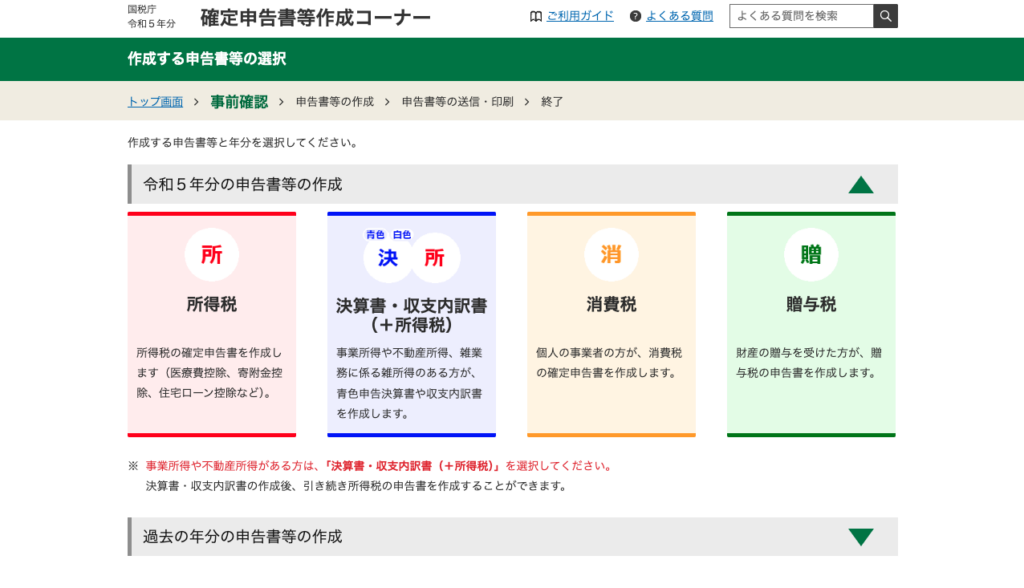Expand the 過去の年分の申告書等の作成 section
Screen dimensions: 1024x588
pyautogui.click(x=860, y=536)
